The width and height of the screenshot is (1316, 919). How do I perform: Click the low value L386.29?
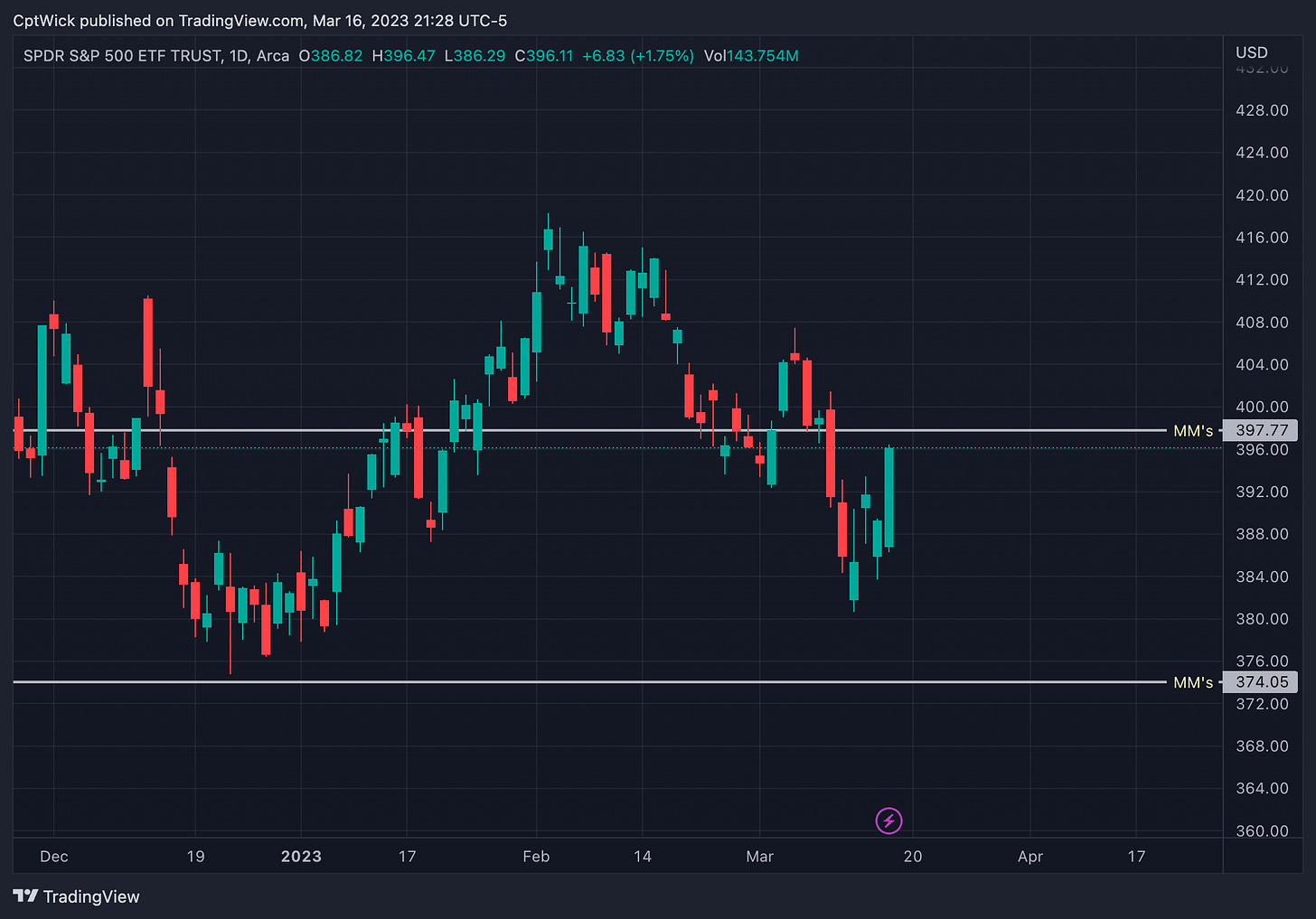[475, 56]
